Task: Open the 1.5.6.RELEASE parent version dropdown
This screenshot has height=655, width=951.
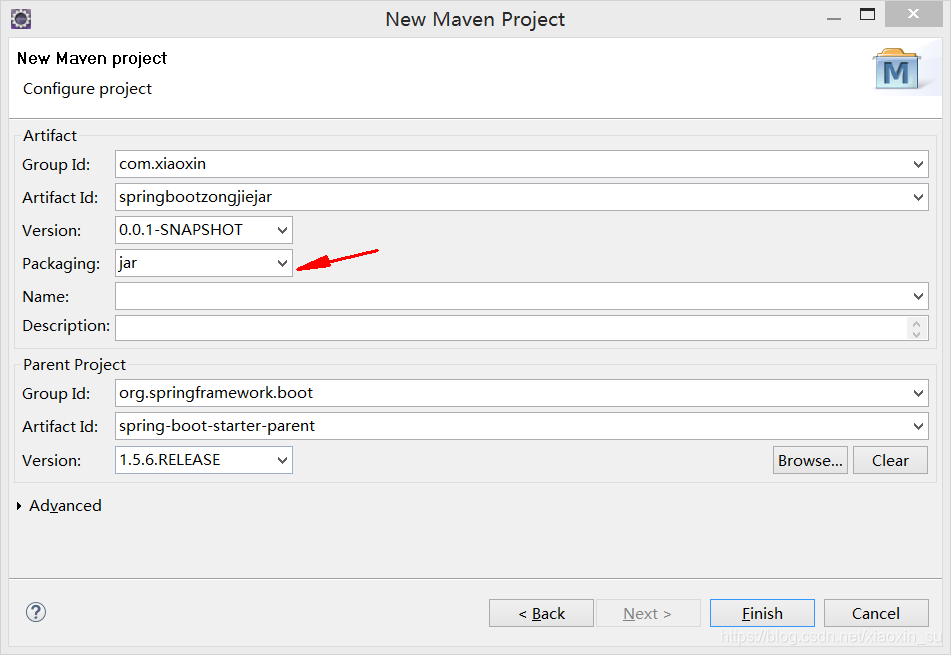Action: pos(282,460)
